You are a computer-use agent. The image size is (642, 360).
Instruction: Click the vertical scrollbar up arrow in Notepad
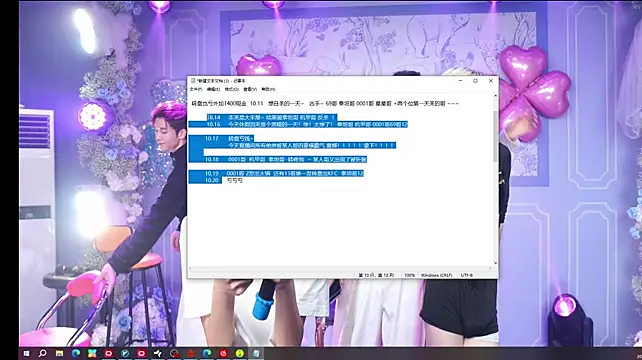495,96
